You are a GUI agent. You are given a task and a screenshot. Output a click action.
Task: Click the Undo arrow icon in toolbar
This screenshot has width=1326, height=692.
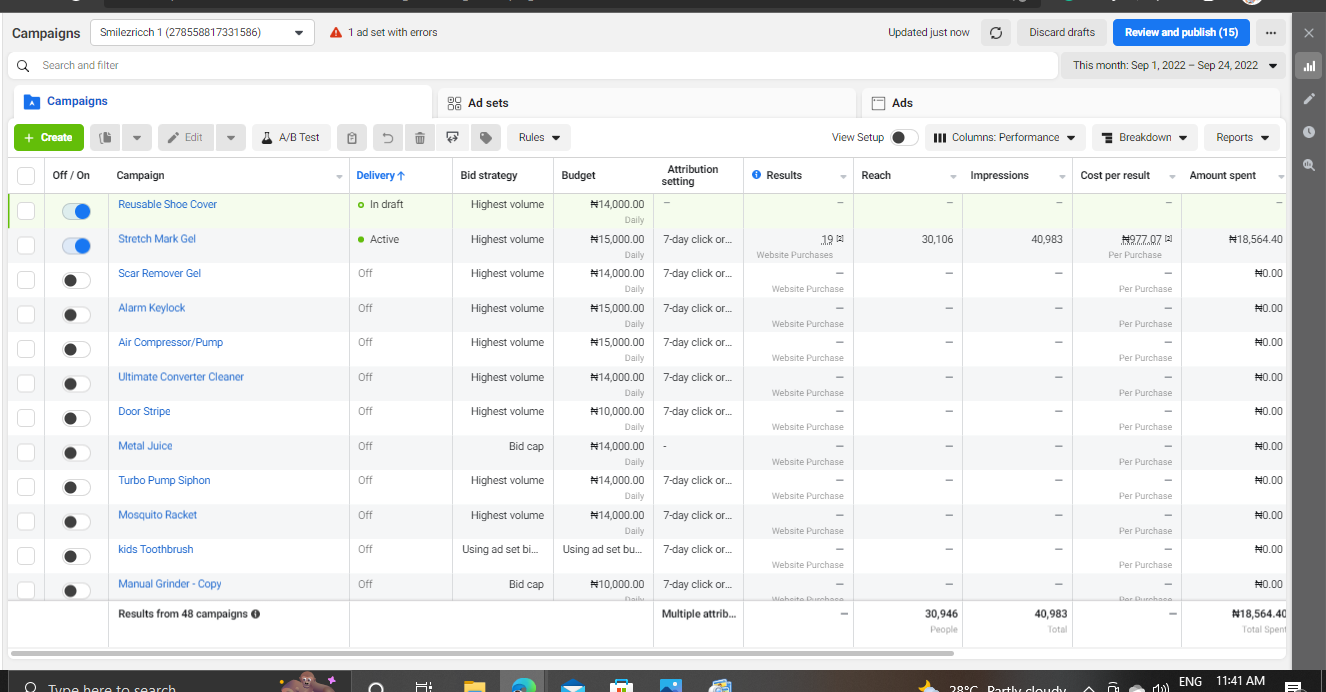point(387,138)
